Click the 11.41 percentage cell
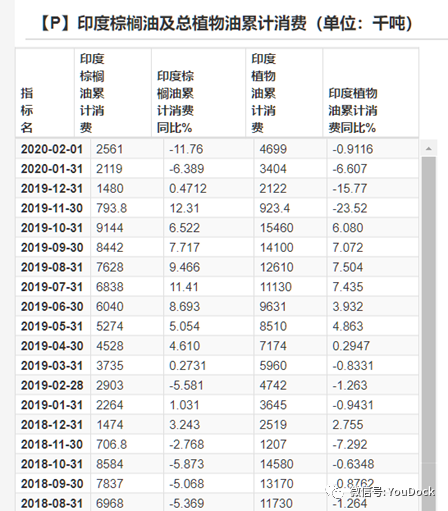This screenshot has height=511, width=448. tap(209, 287)
